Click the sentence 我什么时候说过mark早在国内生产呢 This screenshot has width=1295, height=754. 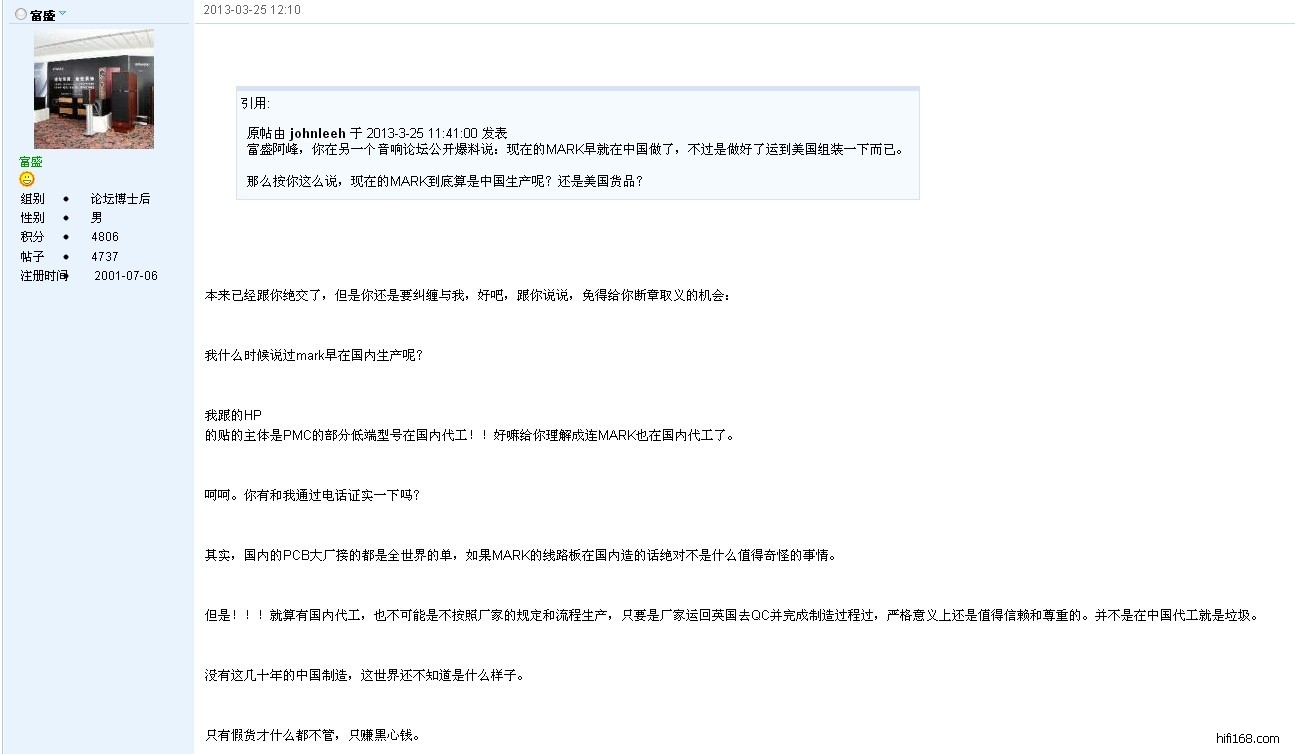click(314, 355)
